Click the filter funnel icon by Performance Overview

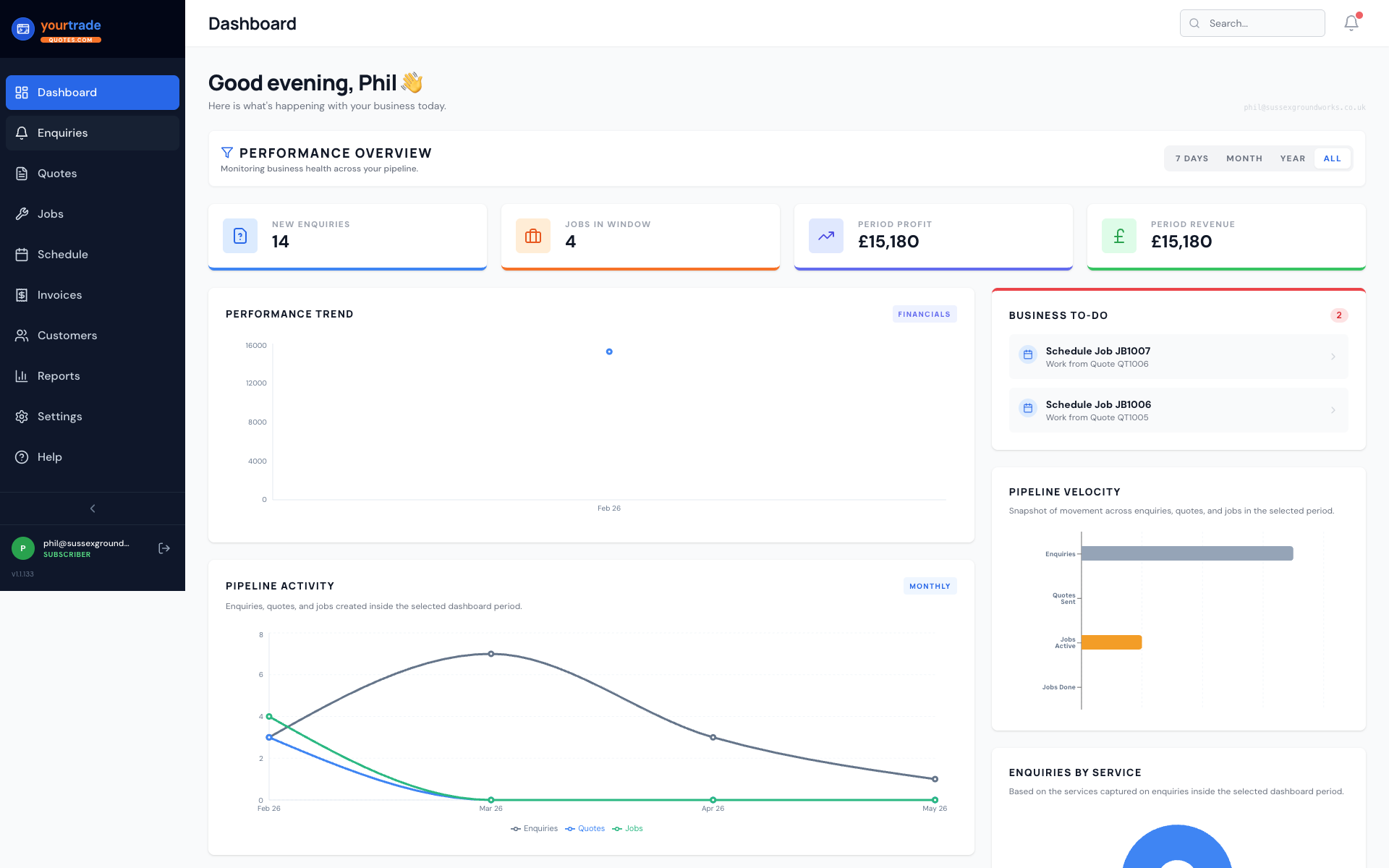pos(227,153)
